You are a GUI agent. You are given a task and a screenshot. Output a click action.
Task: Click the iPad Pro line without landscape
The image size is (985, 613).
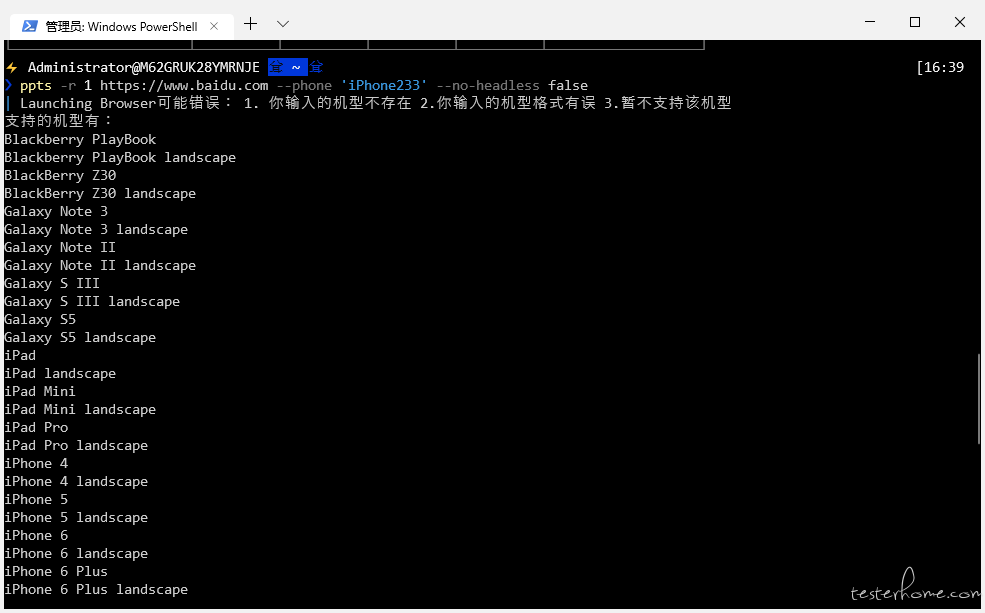[x=36, y=428]
